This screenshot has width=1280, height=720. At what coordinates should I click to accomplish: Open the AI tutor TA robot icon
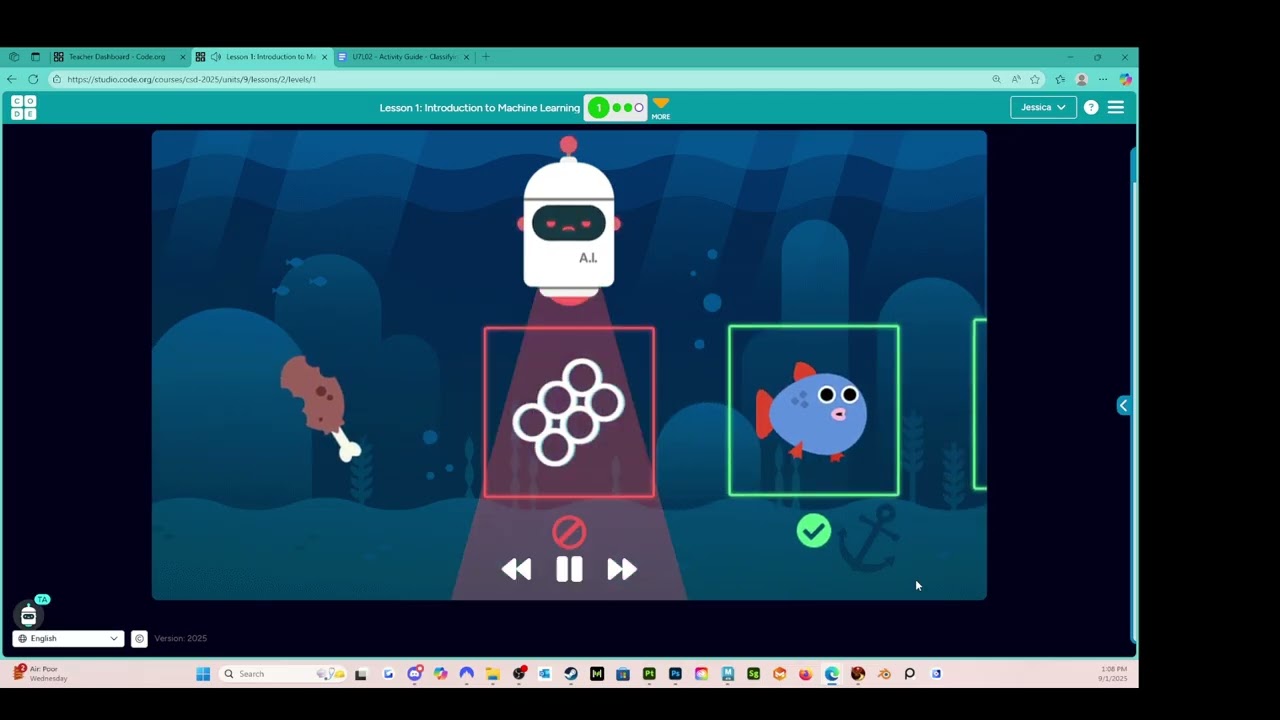(x=28, y=614)
